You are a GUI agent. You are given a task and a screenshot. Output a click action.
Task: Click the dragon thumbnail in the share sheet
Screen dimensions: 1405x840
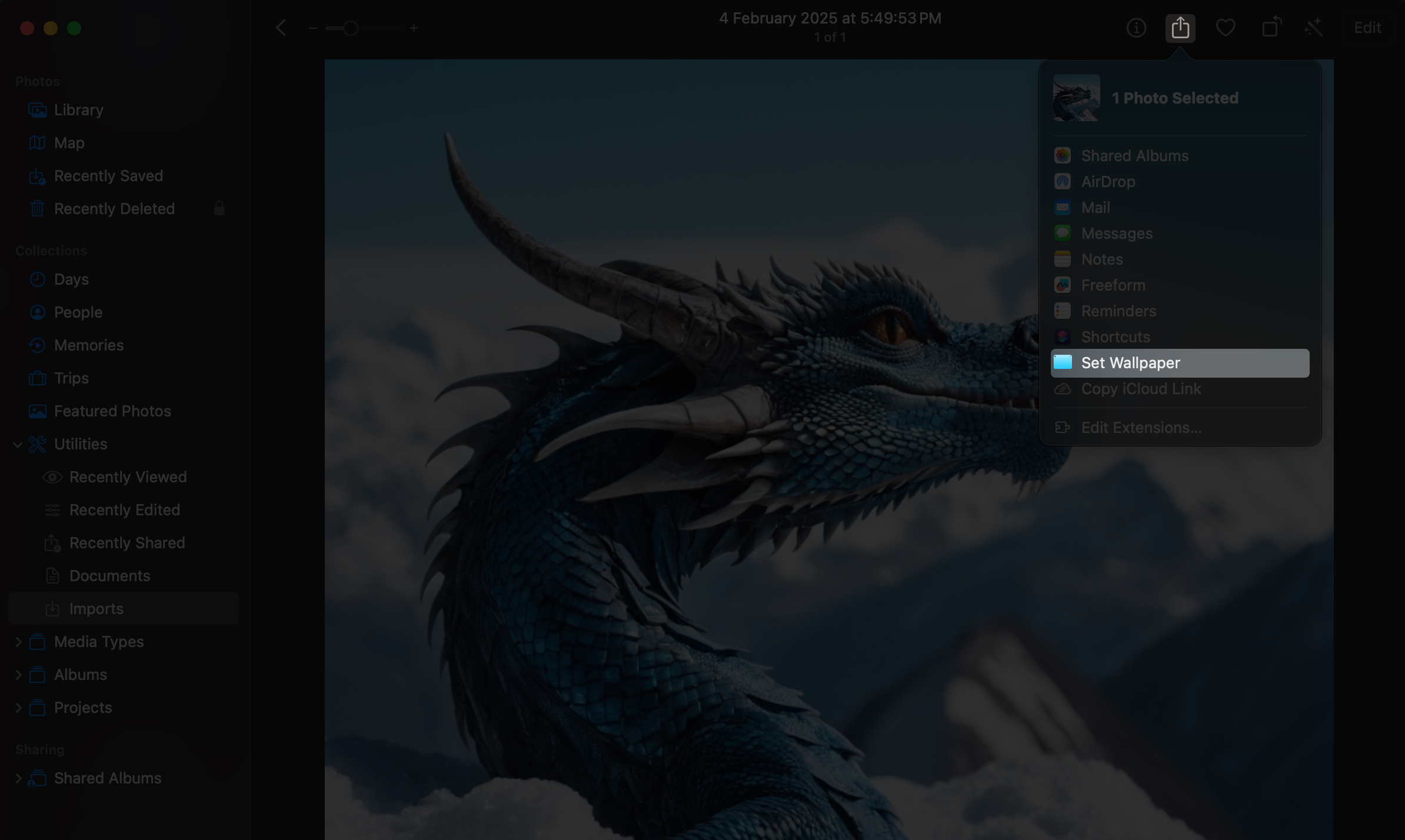[1076, 98]
